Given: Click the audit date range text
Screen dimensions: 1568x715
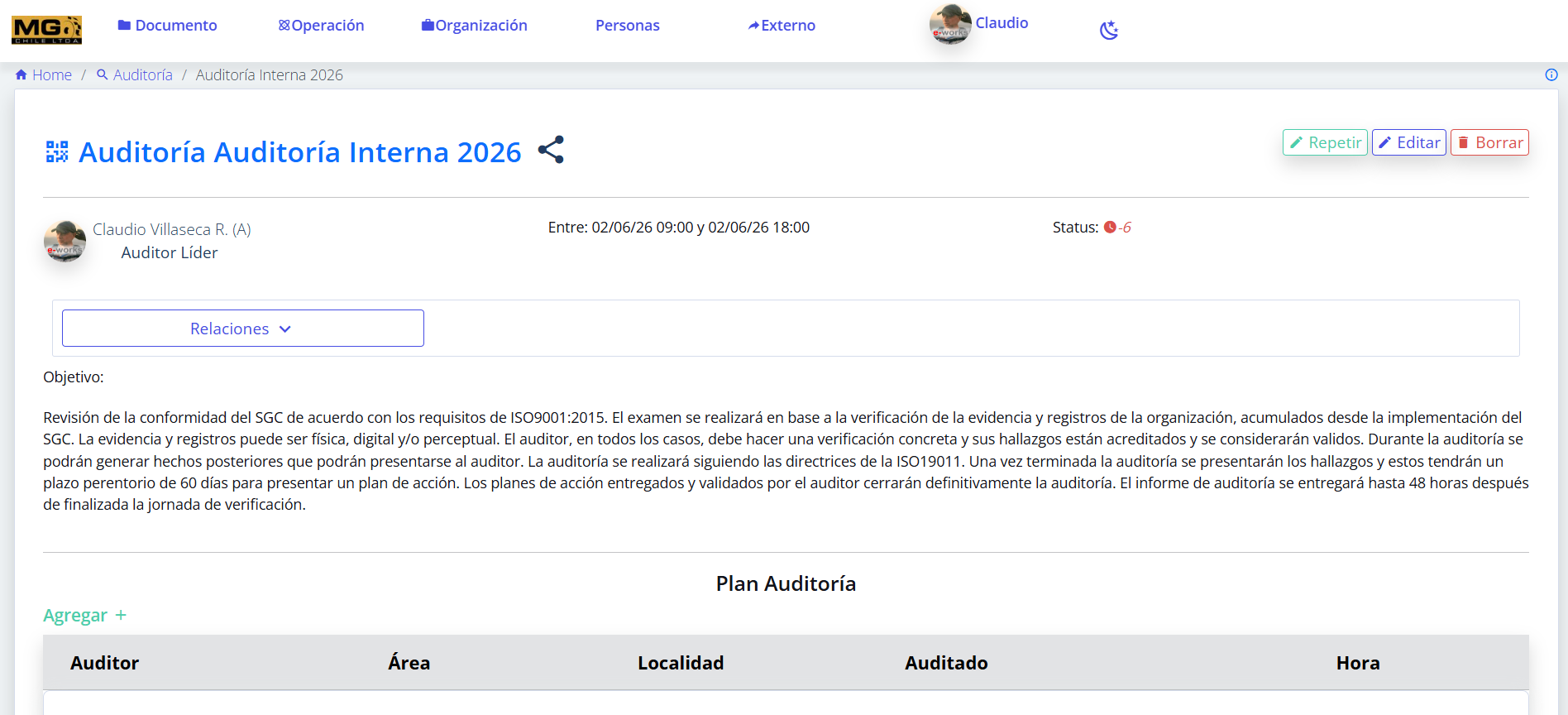Looking at the screenshot, I should pos(679,228).
